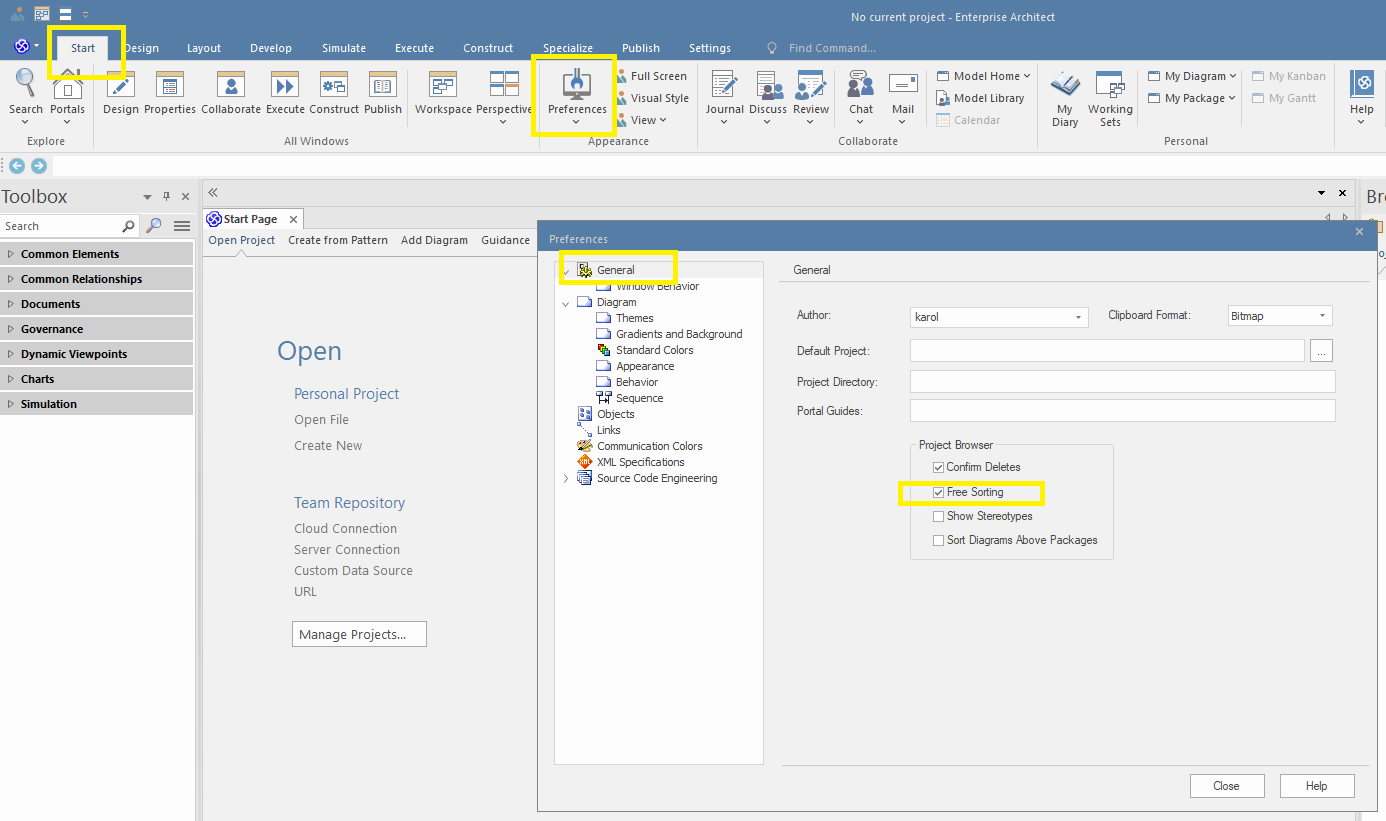Viewport: 1386px width, 821px height.
Task: Open the Mail icon
Action: point(903,97)
